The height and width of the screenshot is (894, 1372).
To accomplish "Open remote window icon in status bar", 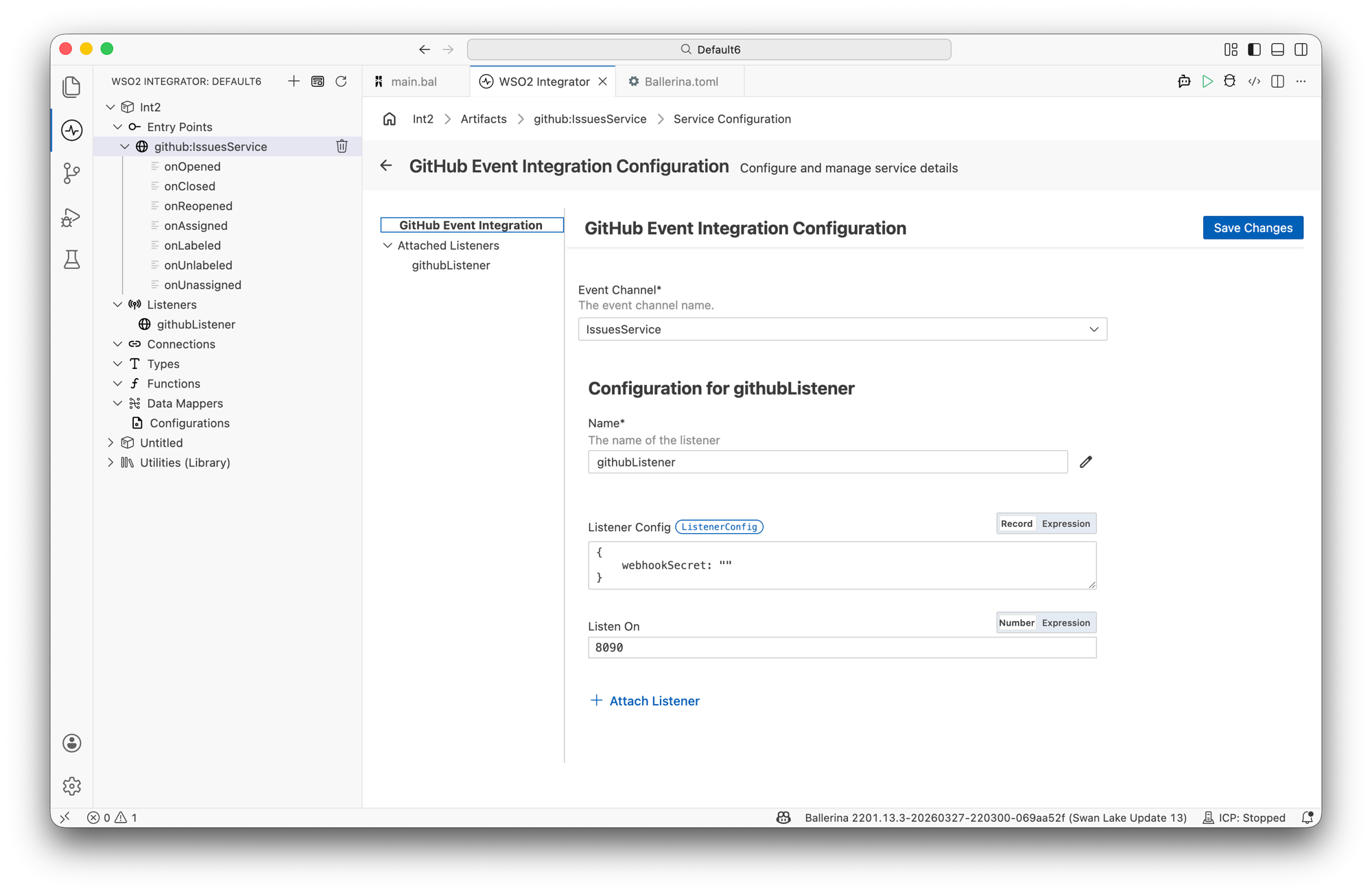I will (x=65, y=817).
